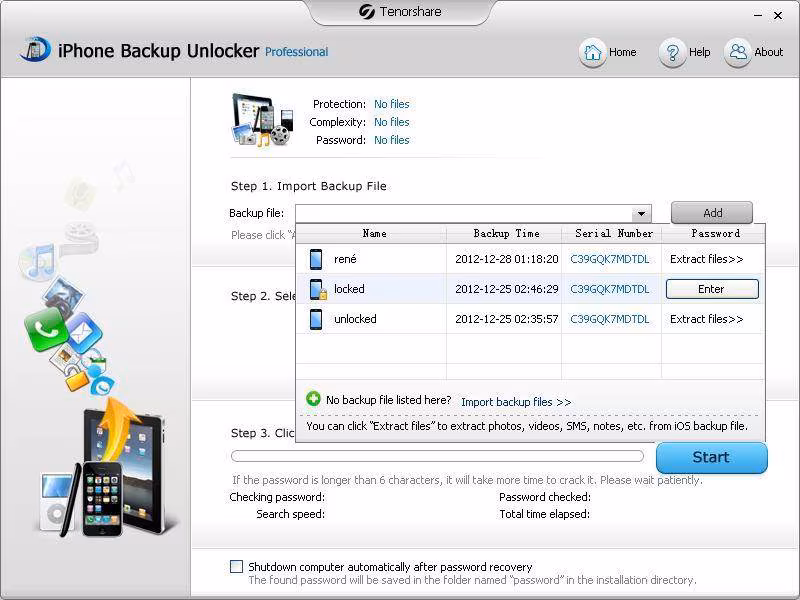Click the Serial Number column header
This screenshot has height=600, width=800.
[x=614, y=234]
